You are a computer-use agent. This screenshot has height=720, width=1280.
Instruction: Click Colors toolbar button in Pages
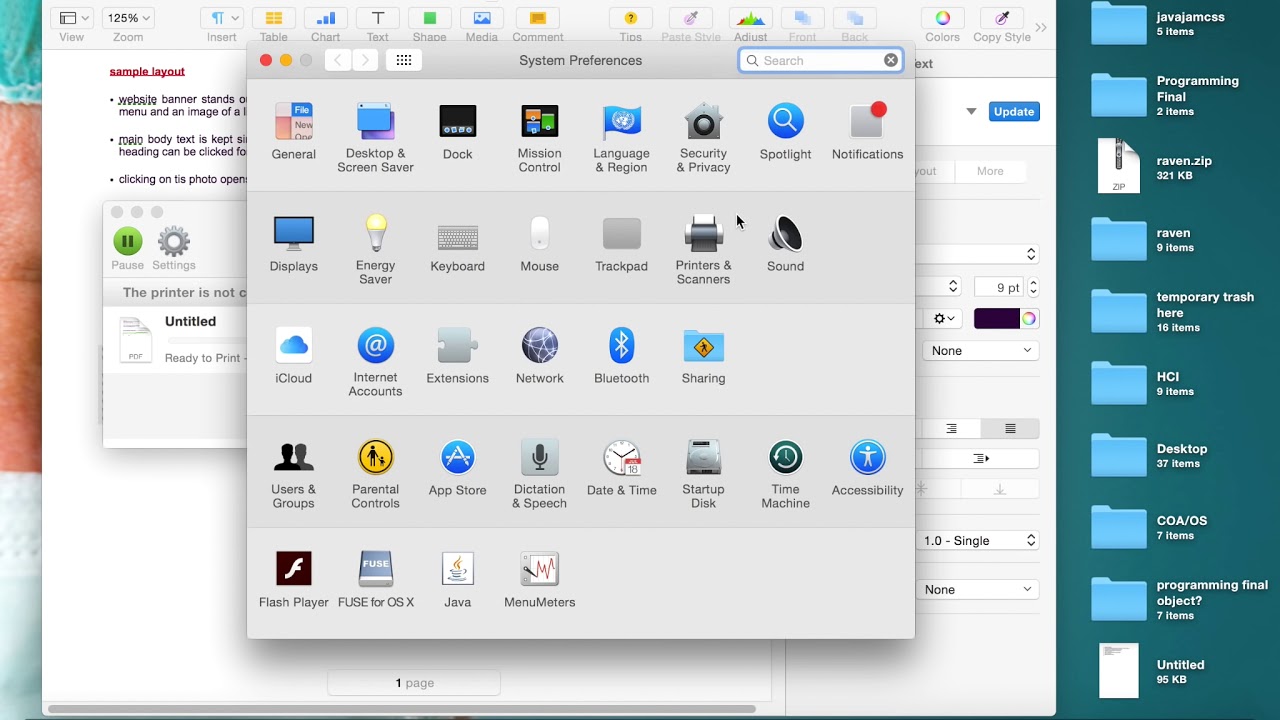[942, 25]
